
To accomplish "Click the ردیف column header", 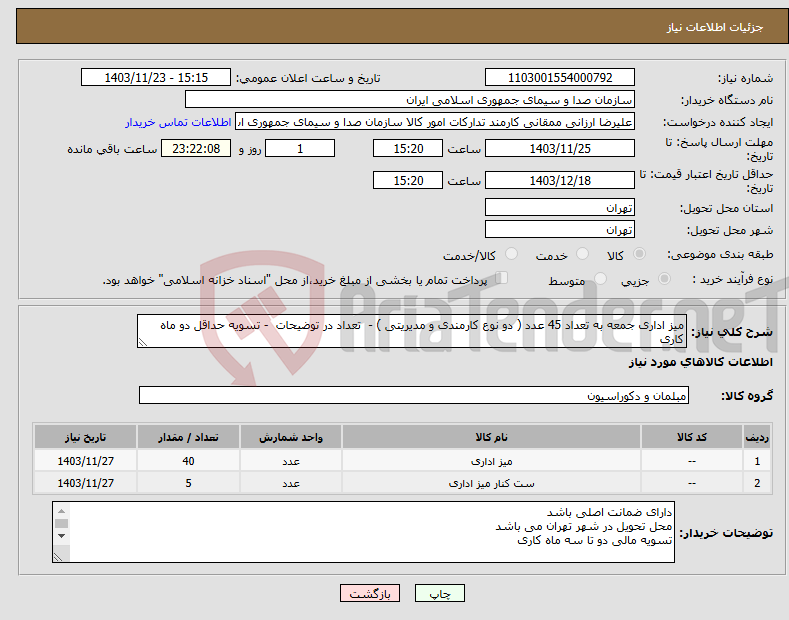I will pyautogui.click(x=757, y=437).
